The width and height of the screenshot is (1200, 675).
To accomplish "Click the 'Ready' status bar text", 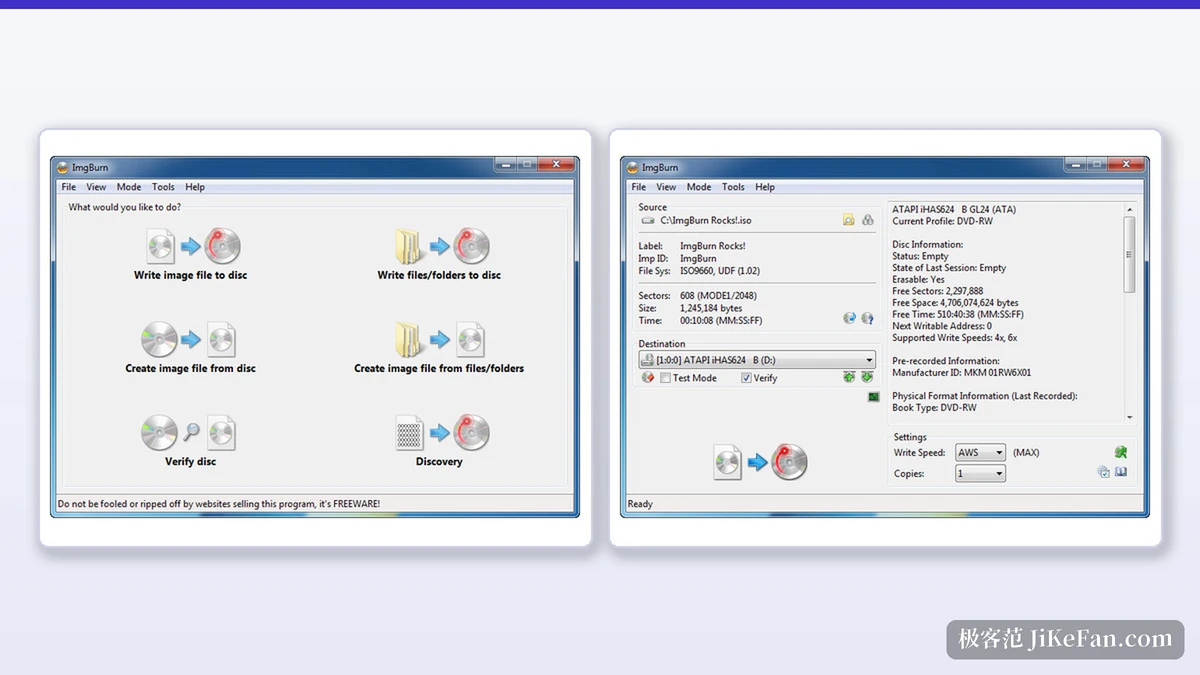I will point(640,504).
